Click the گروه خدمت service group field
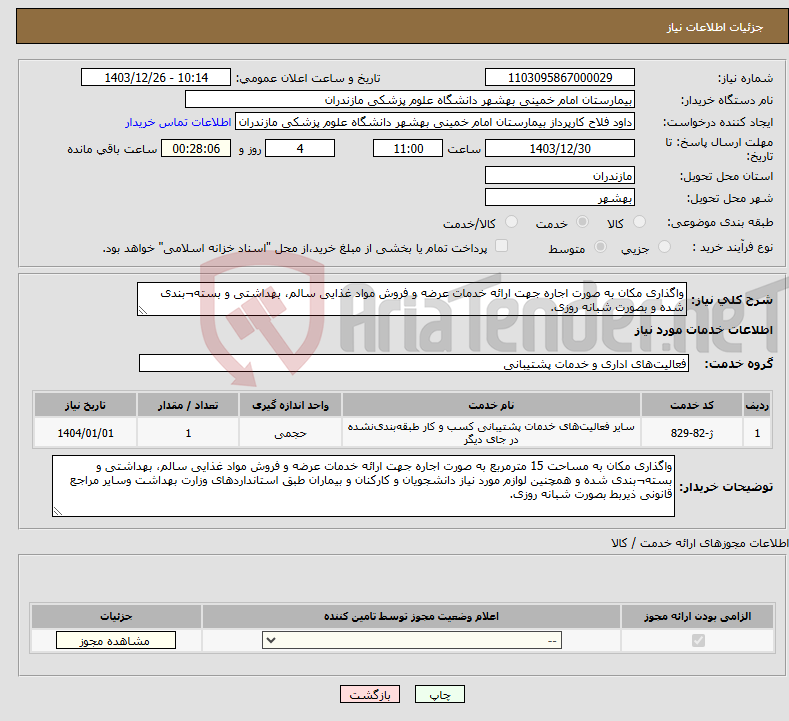 (x=414, y=363)
